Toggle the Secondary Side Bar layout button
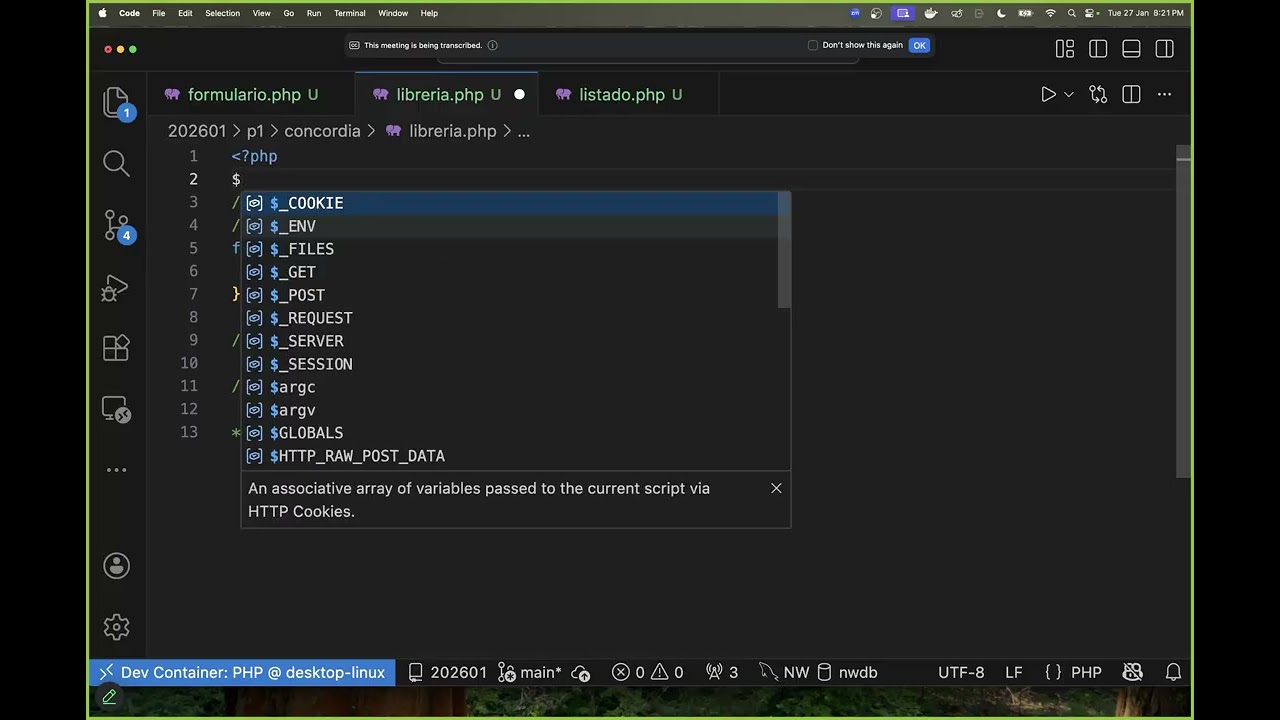This screenshot has width=1280, height=720. coord(1164,49)
